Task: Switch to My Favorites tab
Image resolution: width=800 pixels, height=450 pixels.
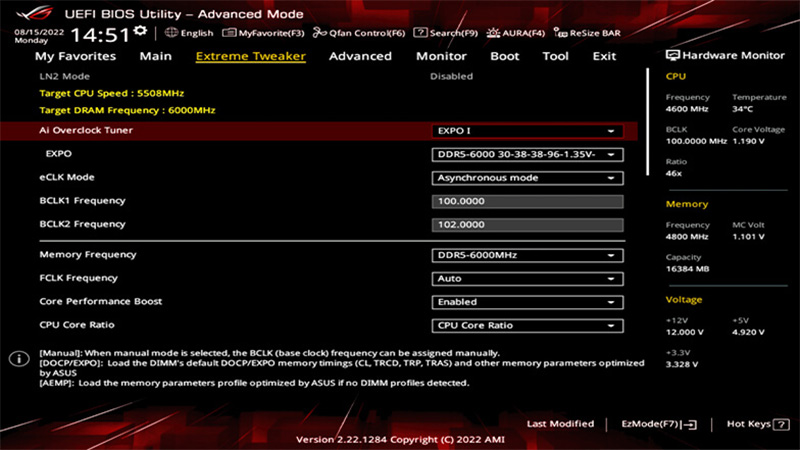Action: pyautogui.click(x=76, y=56)
